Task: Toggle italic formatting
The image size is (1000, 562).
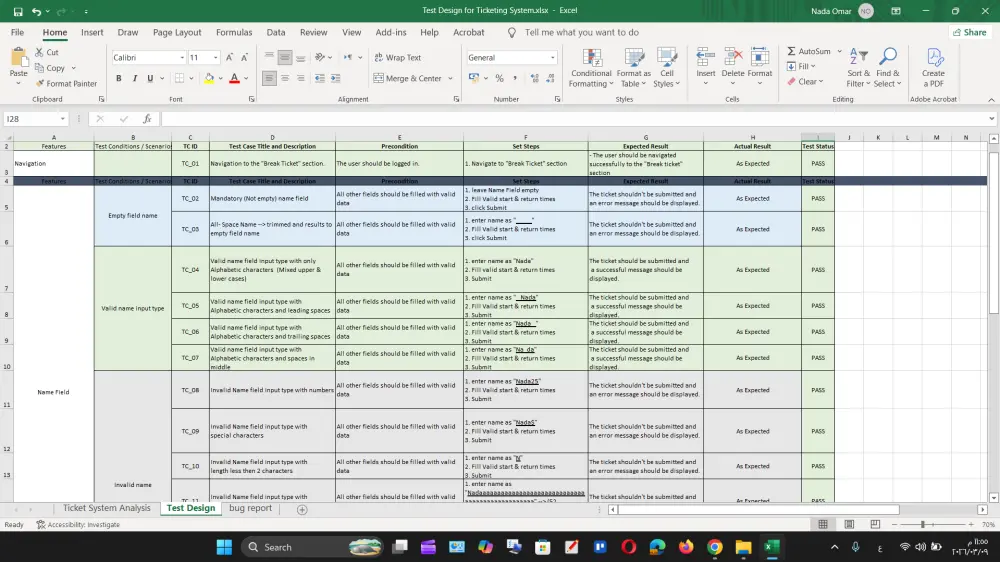Action: pos(135,78)
